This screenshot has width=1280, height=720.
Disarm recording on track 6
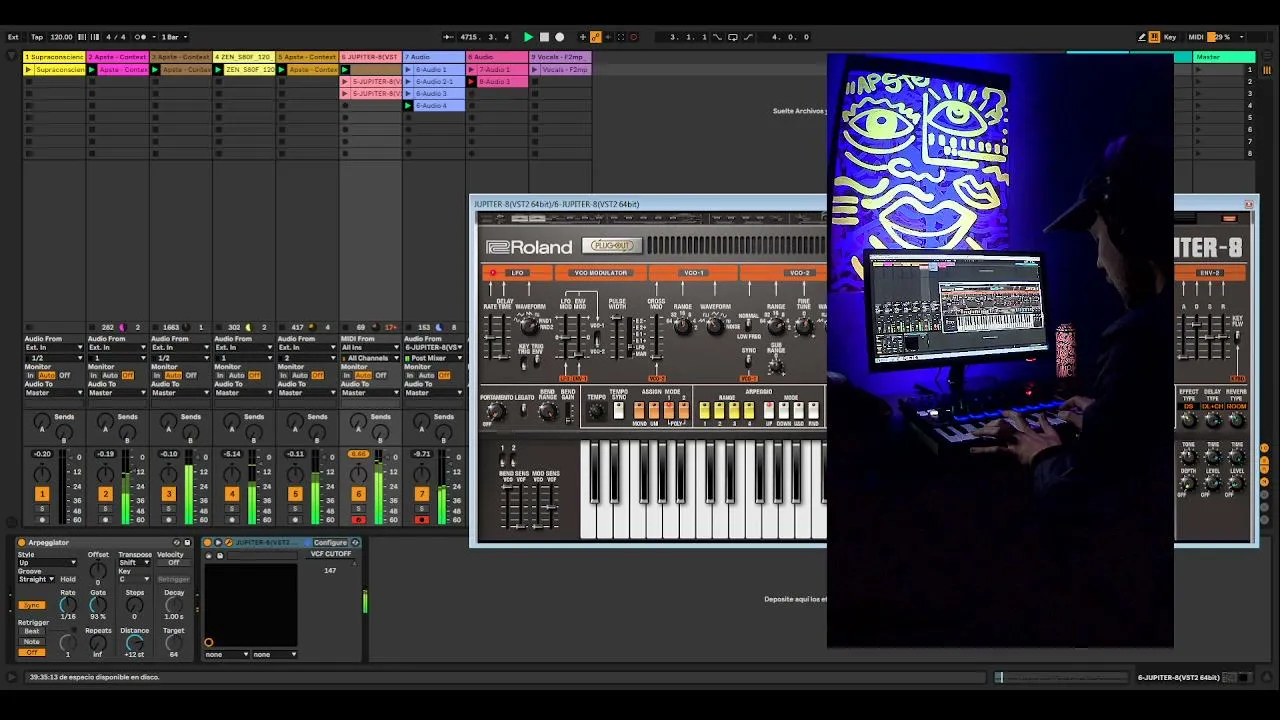358,520
